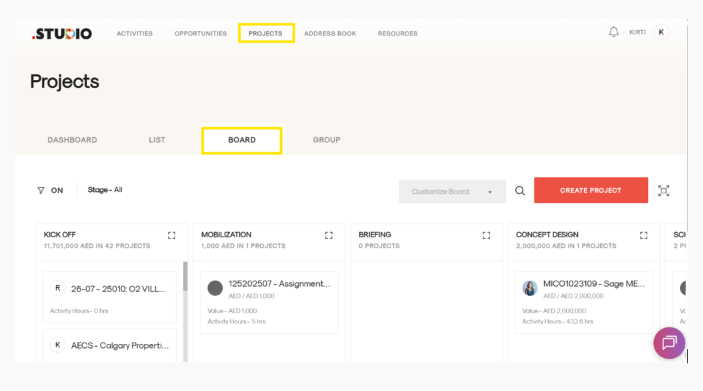Expand the Concept Design column
Viewport: 703px width, 391px height.
point(643,235)
